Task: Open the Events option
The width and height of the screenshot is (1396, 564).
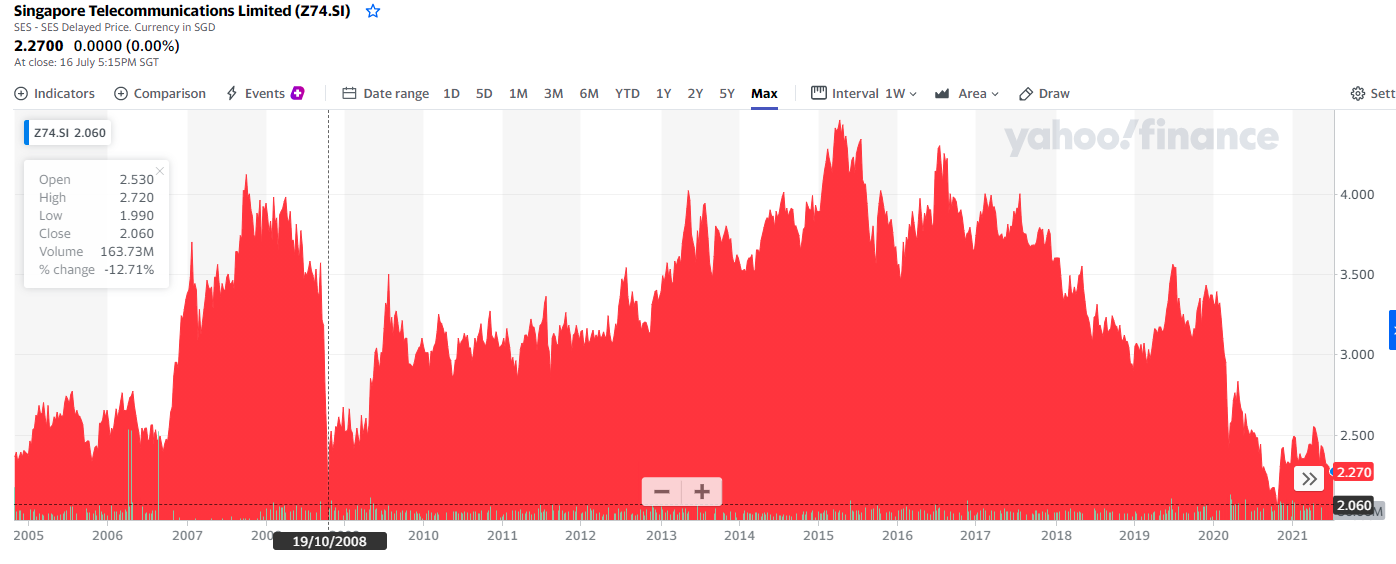Action: pos(265,93)
